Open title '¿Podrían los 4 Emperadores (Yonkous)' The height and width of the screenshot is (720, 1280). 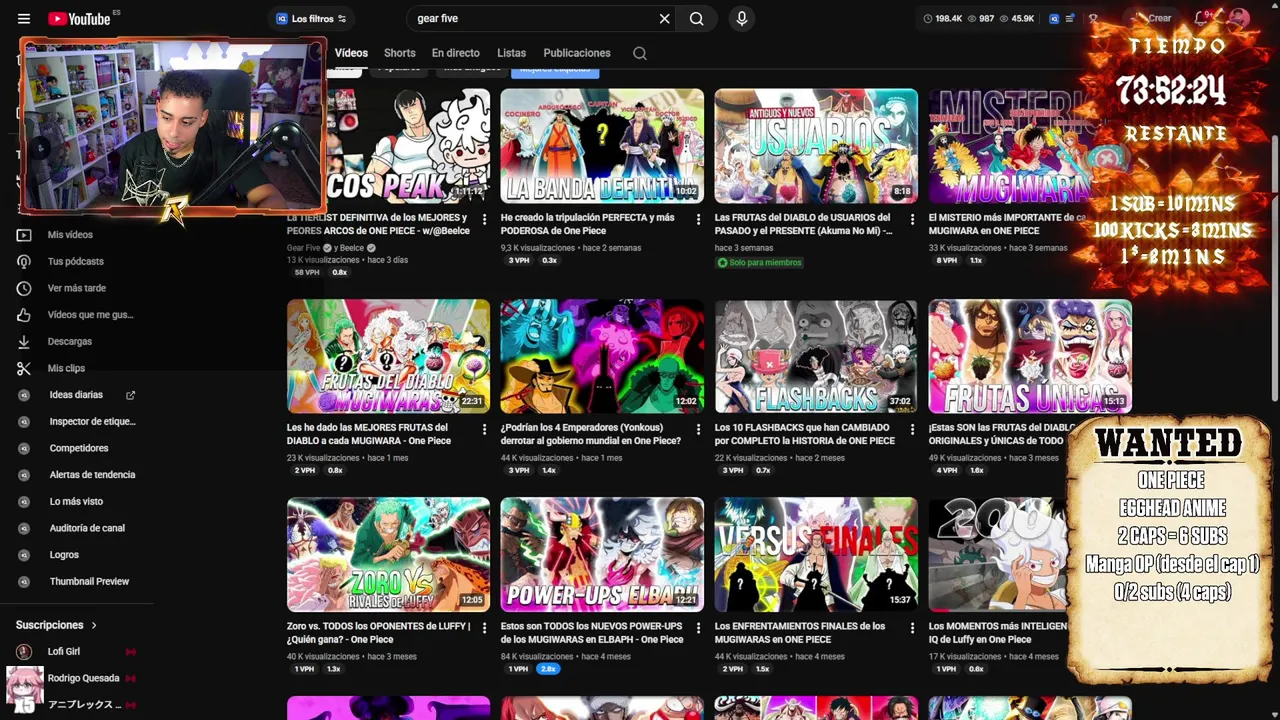click(591, 434)
